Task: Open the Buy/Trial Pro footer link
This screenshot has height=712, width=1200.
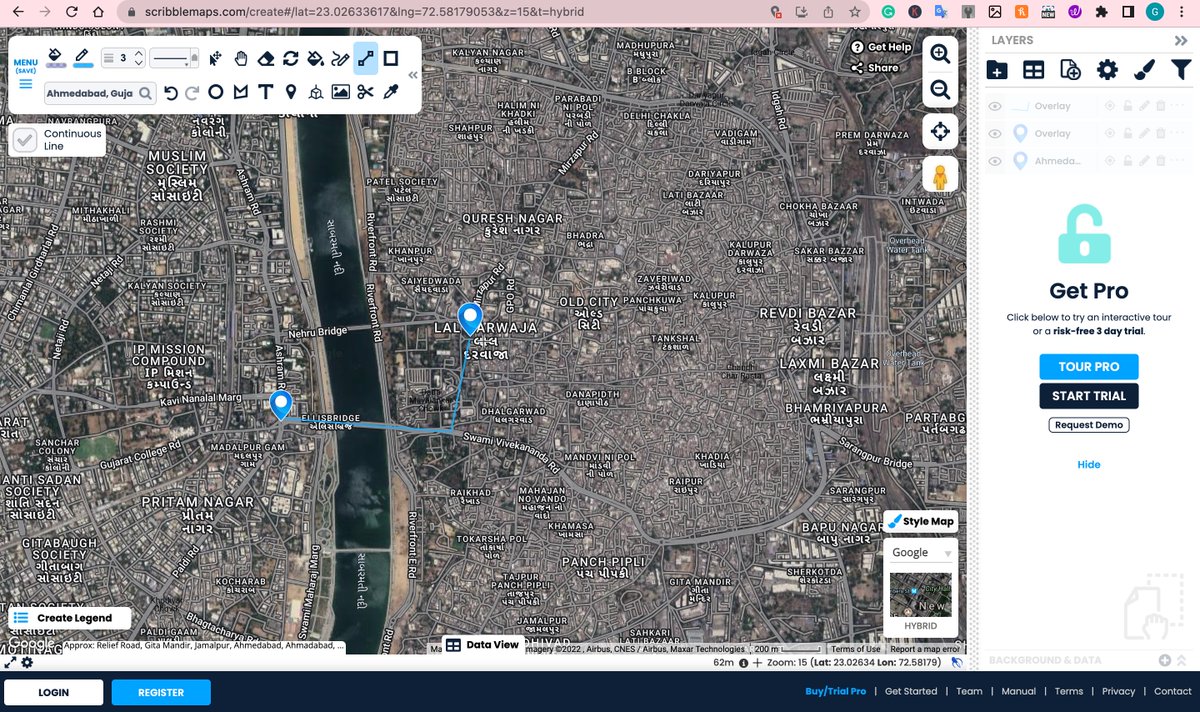Action: (836, 691)
